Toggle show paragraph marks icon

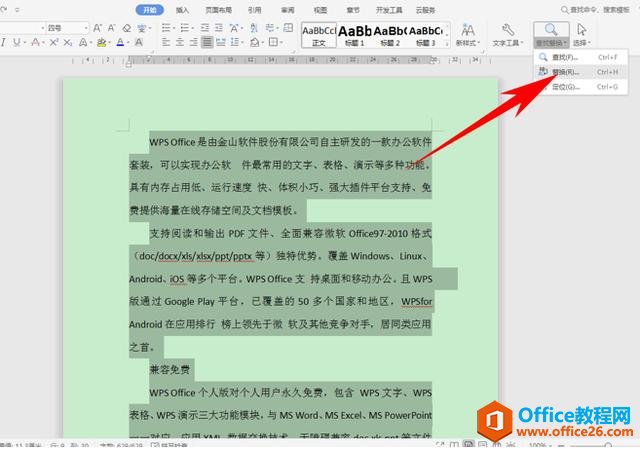[x=269, y=28]
